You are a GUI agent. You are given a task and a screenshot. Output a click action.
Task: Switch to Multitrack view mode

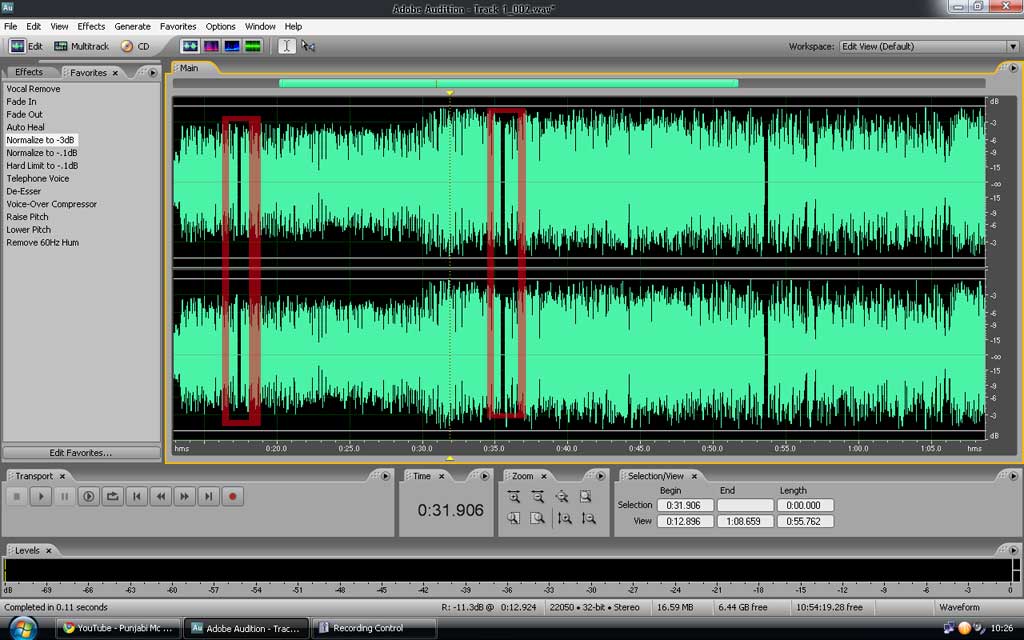[81, 46]
